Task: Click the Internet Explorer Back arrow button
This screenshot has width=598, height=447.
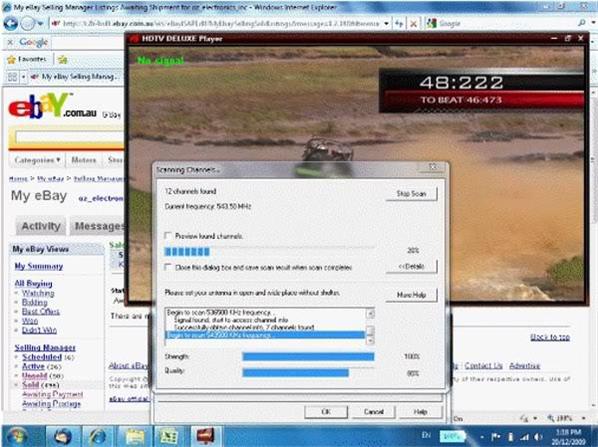Action: pyautogui.click(x=11, y=24)
